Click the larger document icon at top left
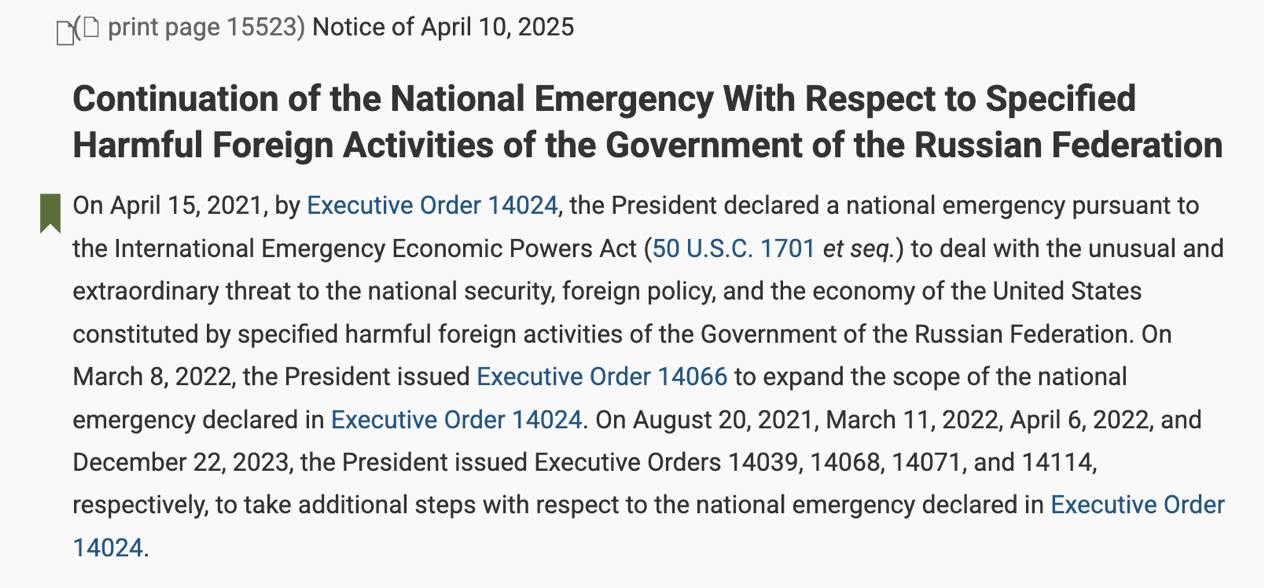 point(65,33)
